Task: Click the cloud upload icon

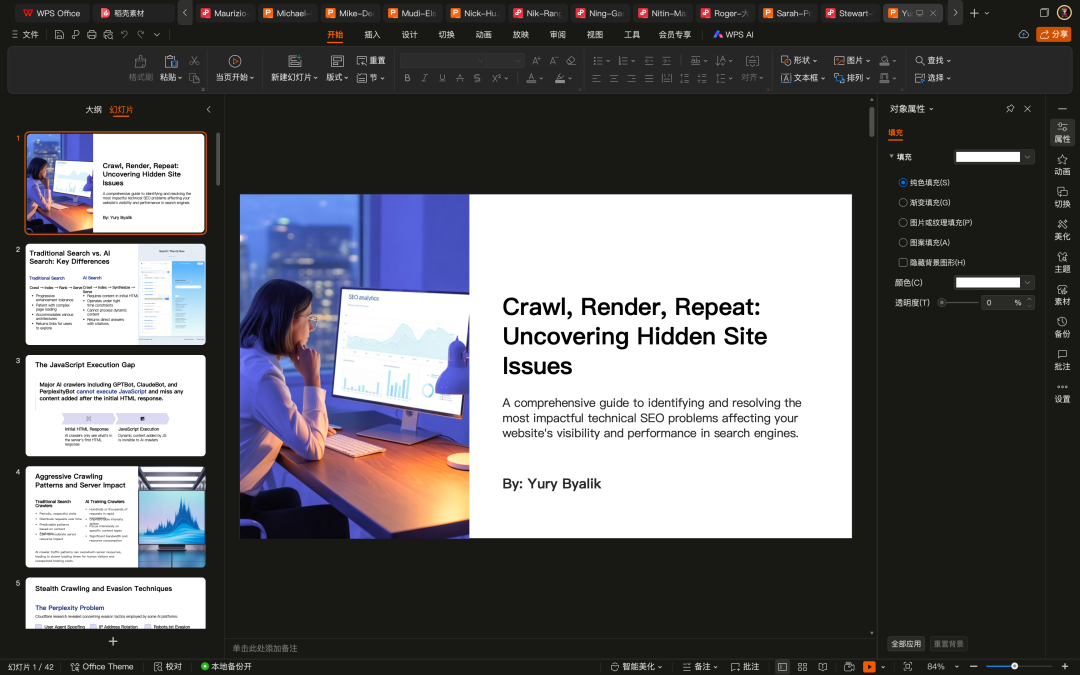Action: (x=1024, y=34)
